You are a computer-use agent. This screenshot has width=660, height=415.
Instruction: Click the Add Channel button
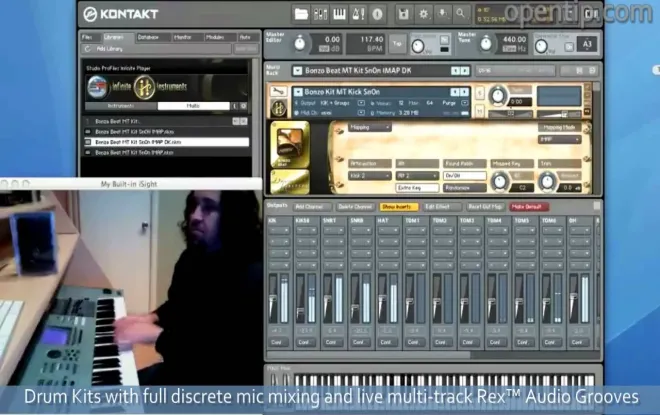pos(310,207)
